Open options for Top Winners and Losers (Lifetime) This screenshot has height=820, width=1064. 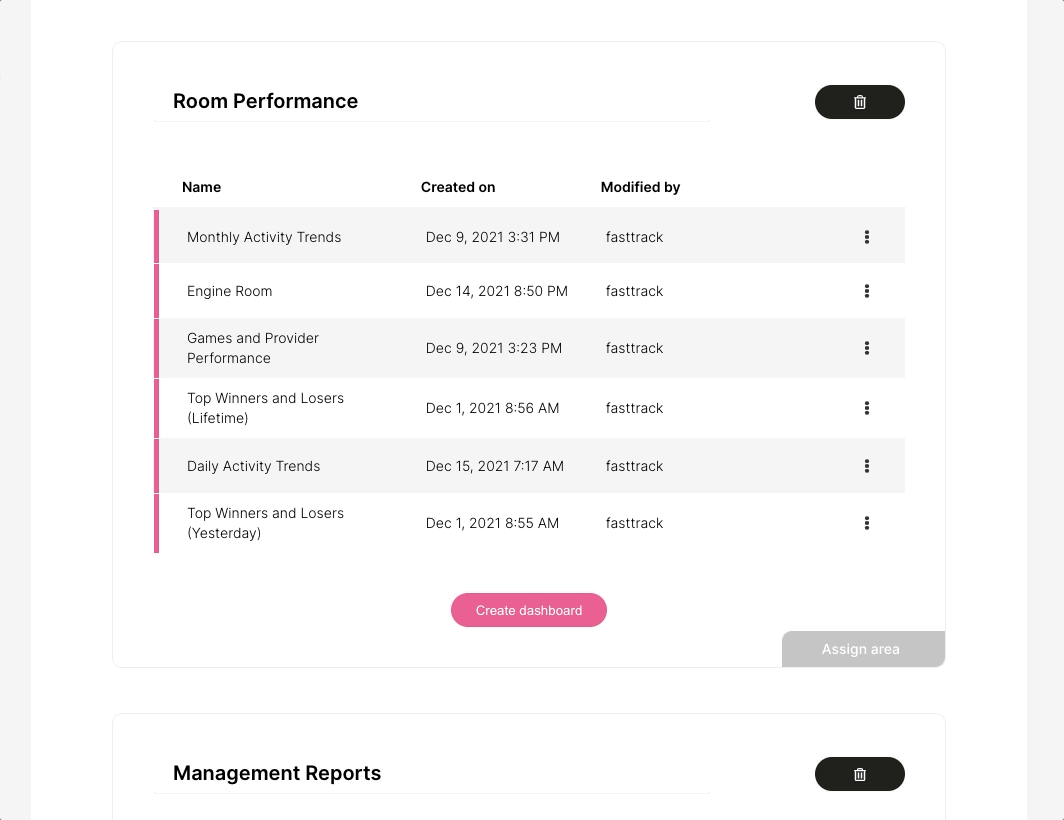point(867,408)
